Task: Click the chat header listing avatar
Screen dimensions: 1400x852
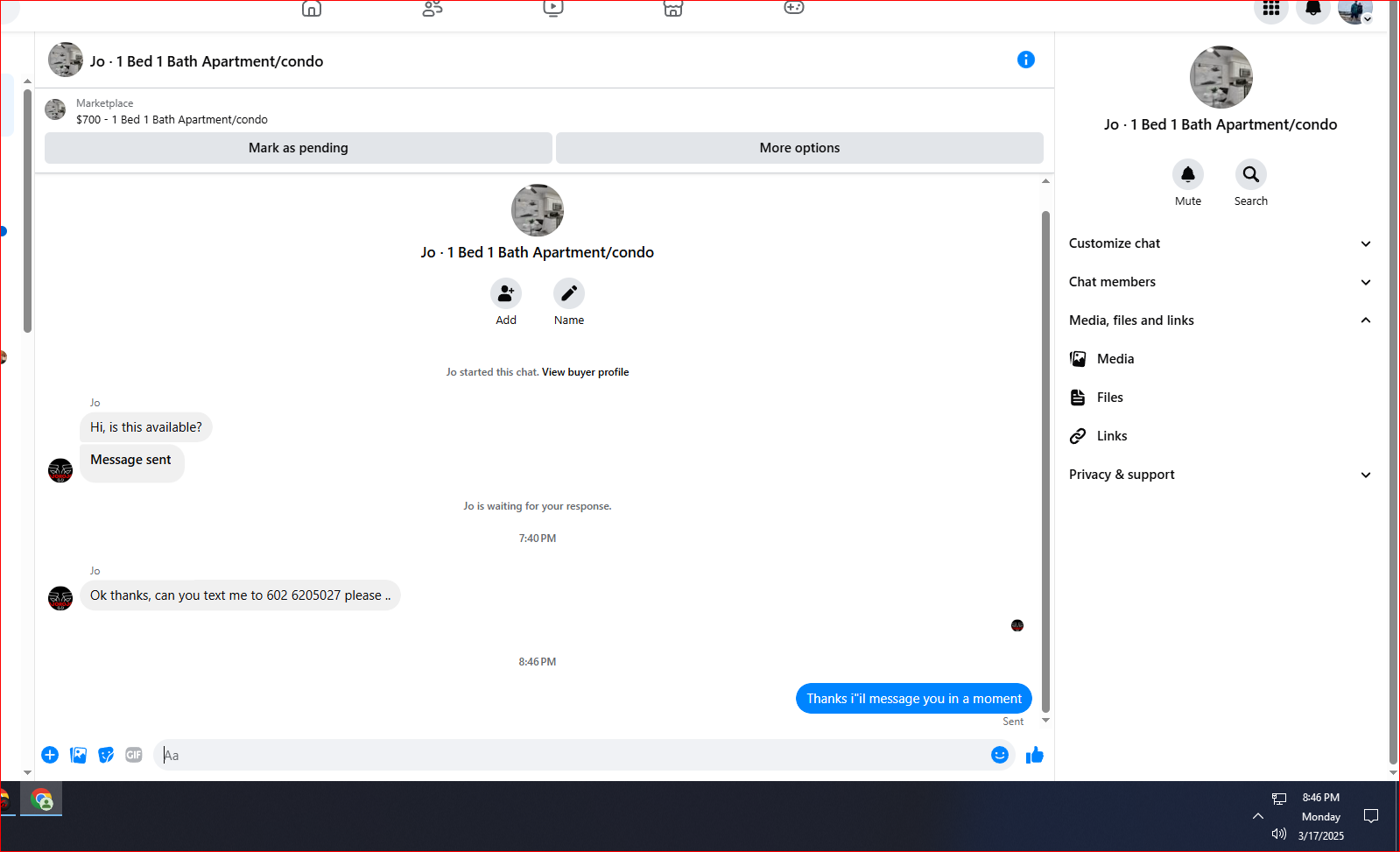Action: 66,60
